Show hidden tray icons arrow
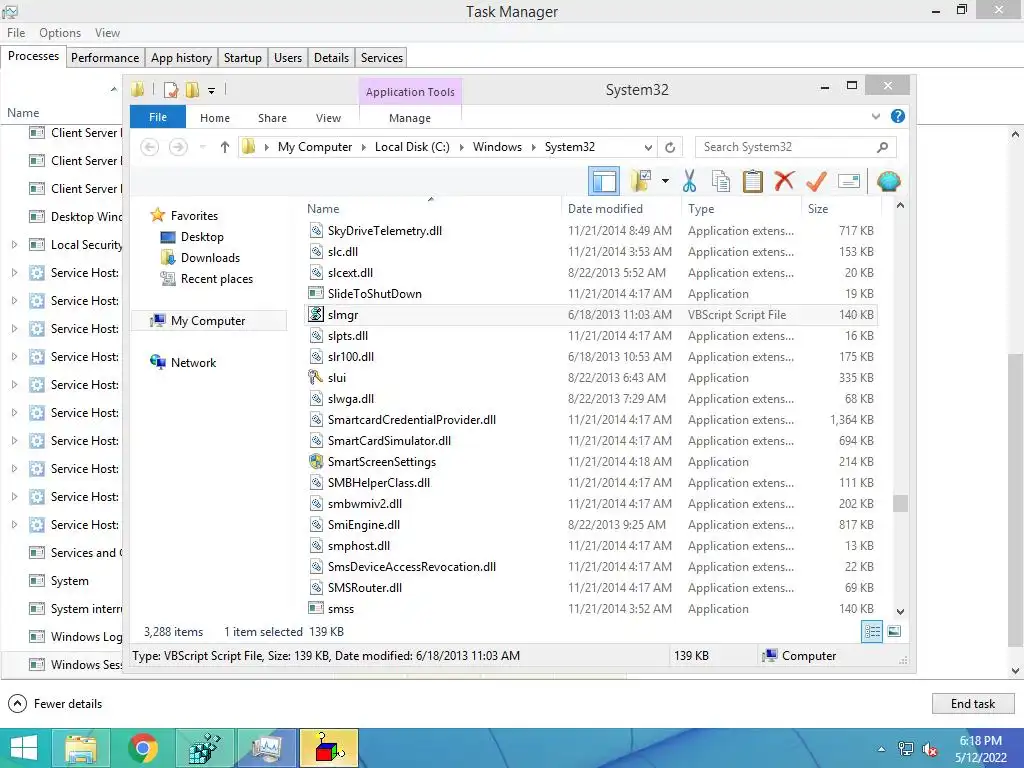This screenshot has width=1024, height=768. 882,749
